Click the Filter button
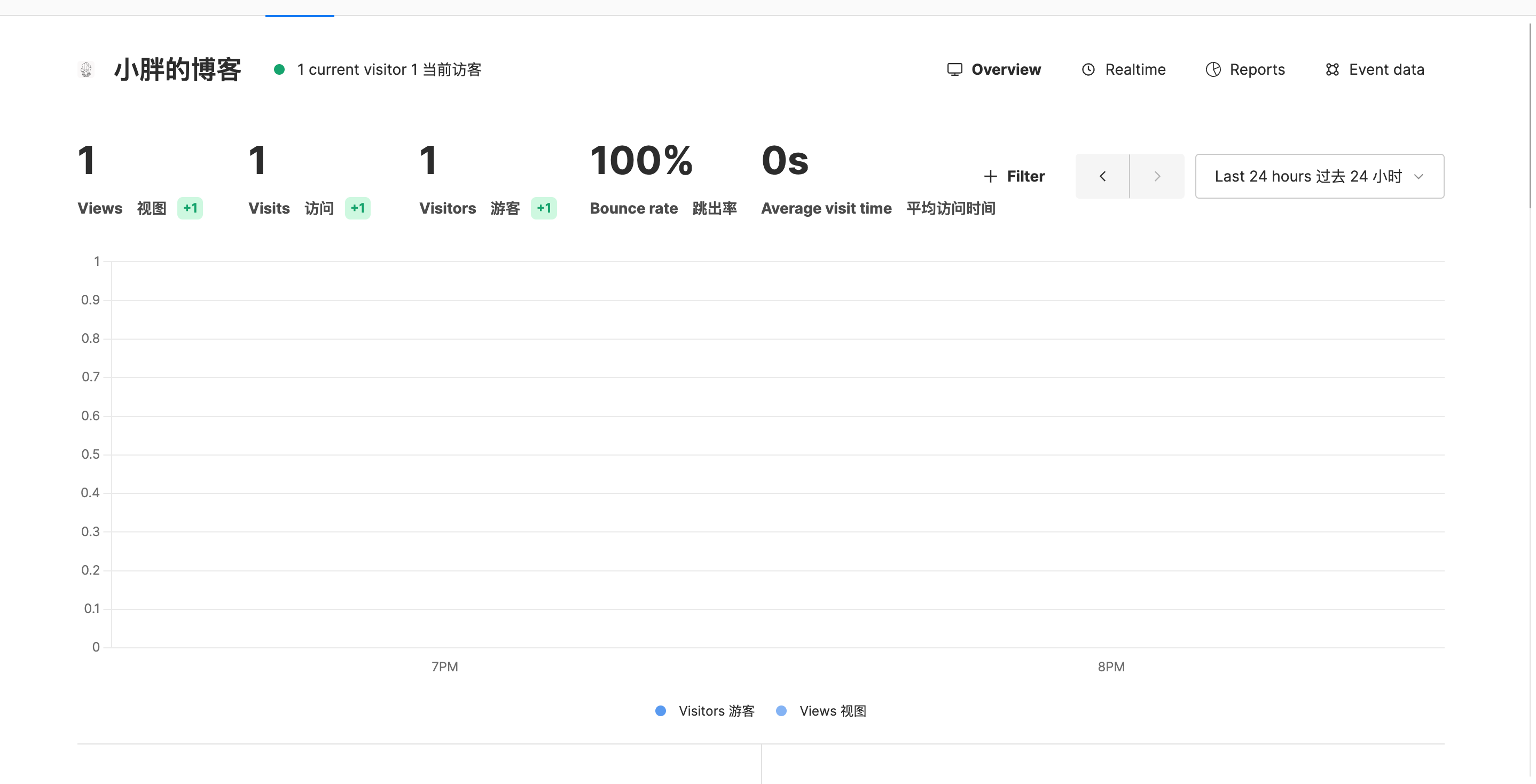1536x784 pixels. tap(1025, 176)
